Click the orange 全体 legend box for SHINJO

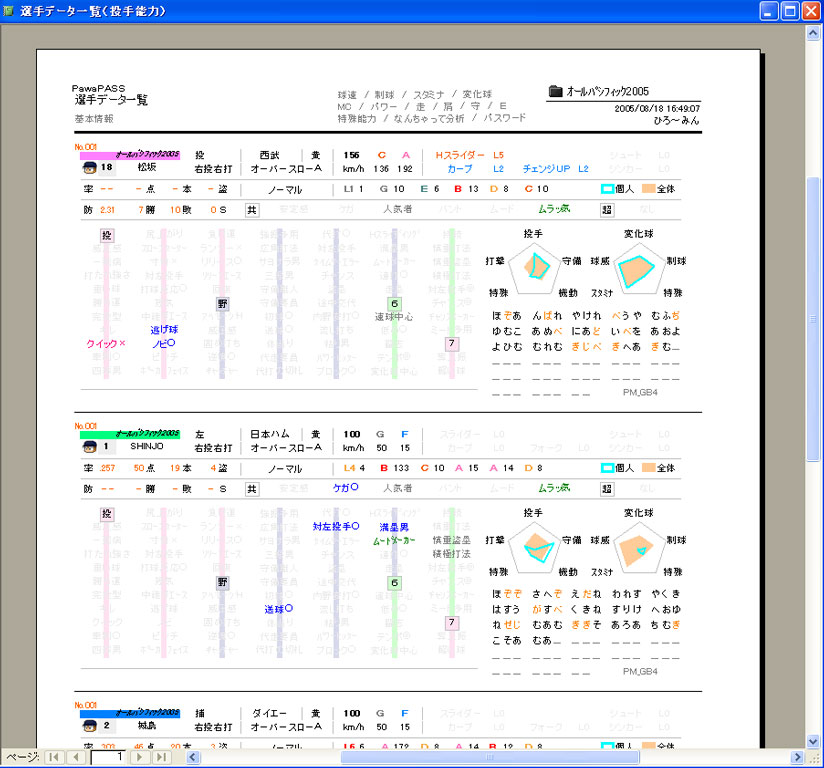649,468
